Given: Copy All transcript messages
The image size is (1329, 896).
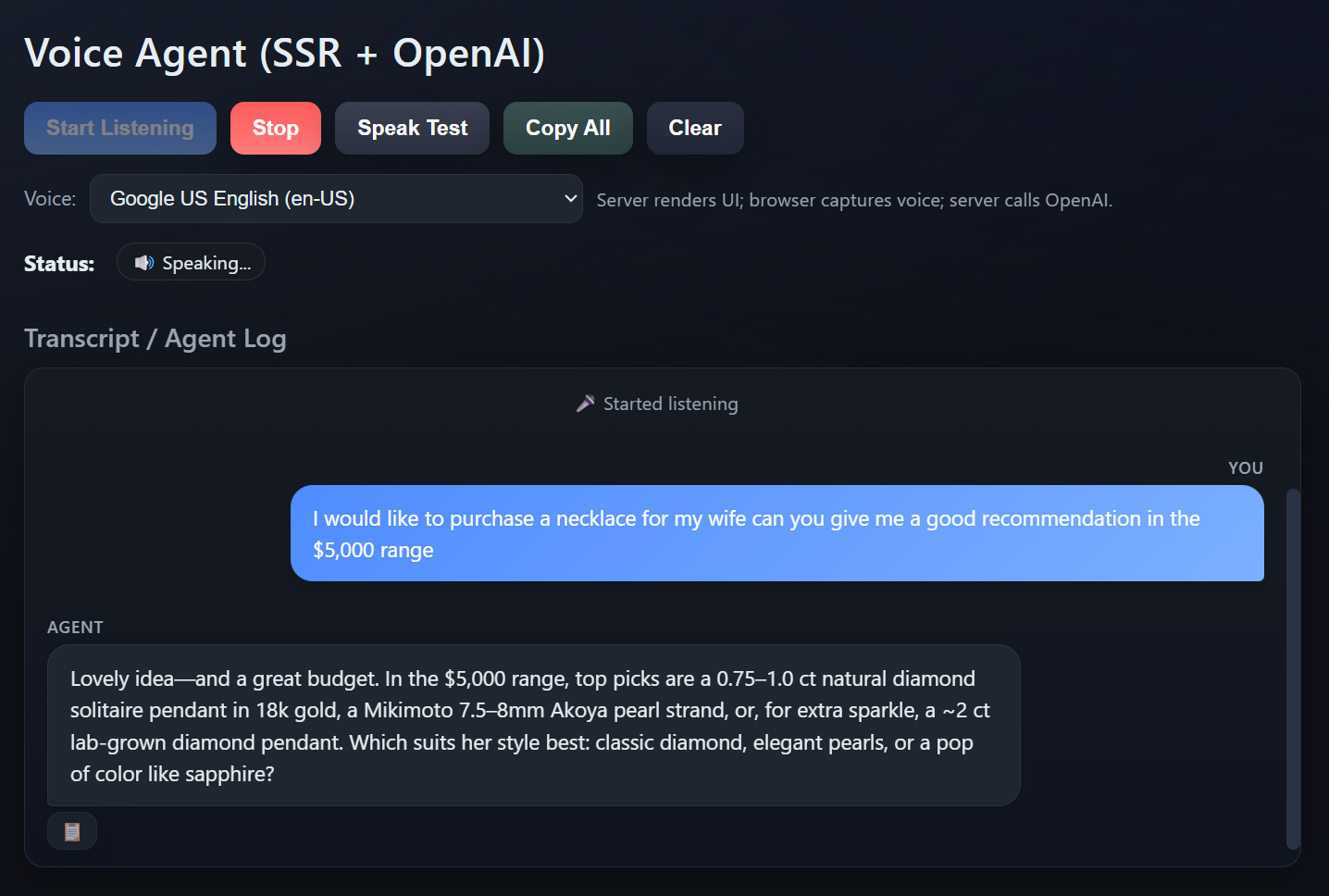Looking at the screenshot, I should pos(567,128).
